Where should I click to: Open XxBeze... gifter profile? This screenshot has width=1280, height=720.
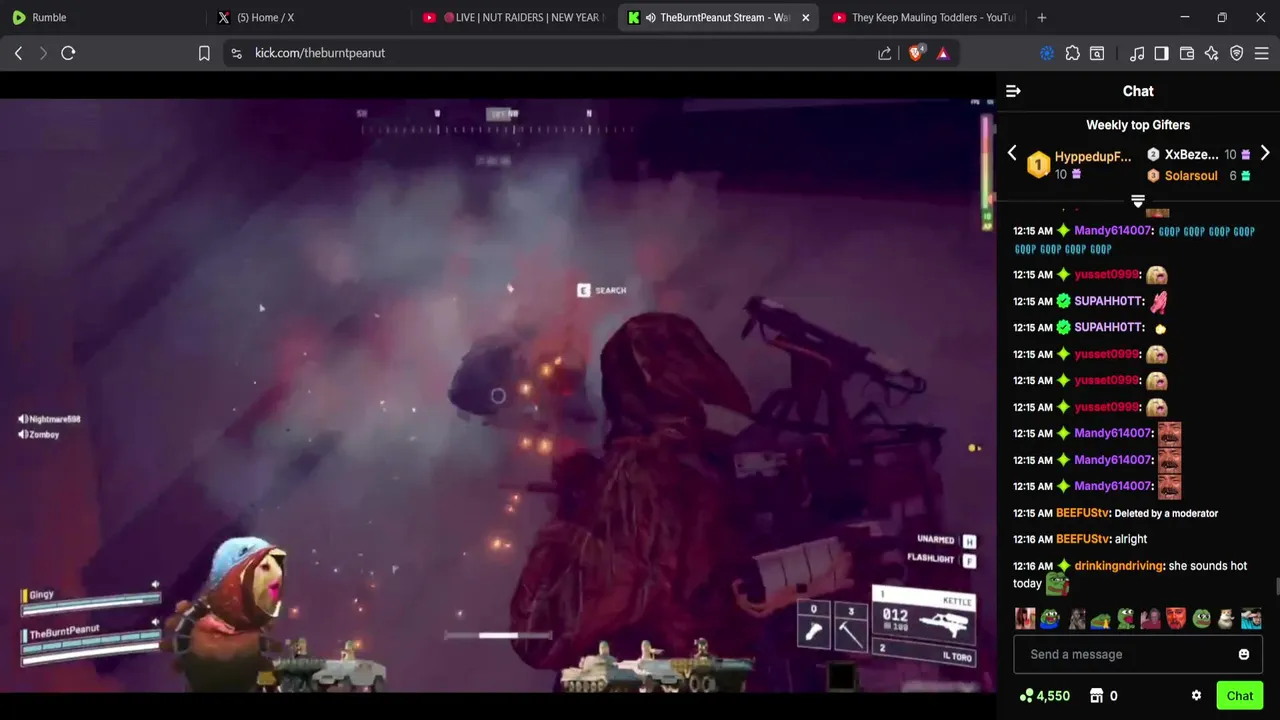pyautogui.click(x=1191, y=155)
